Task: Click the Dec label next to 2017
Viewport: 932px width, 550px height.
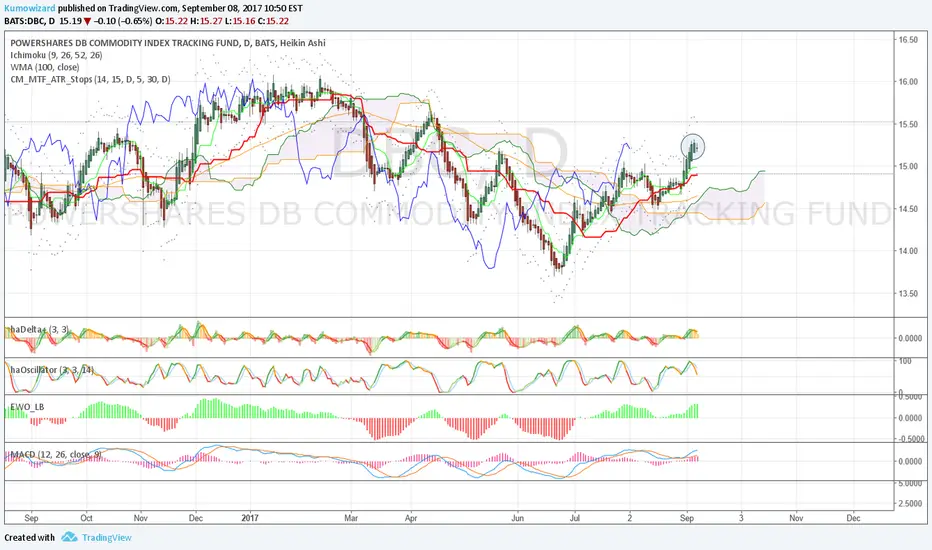Action: click(196, 518)
